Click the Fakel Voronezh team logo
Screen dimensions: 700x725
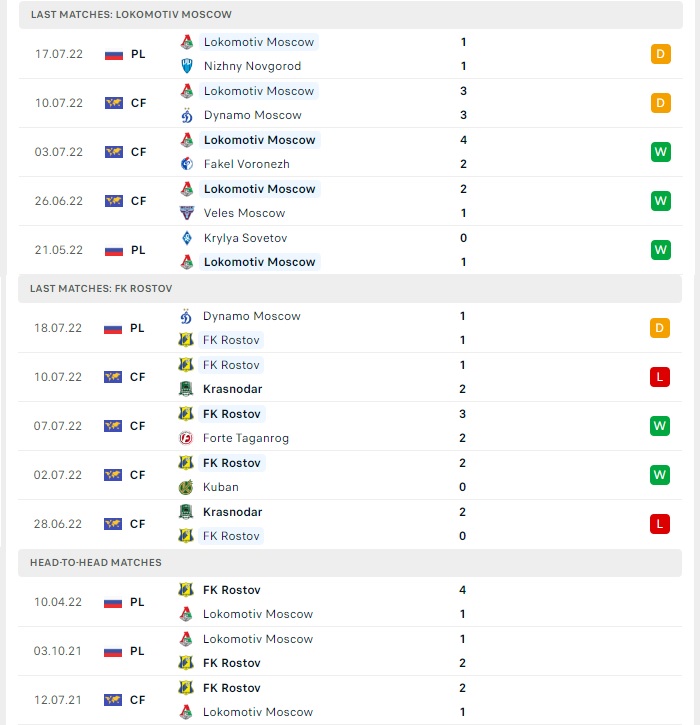click(x=187, y=164)
